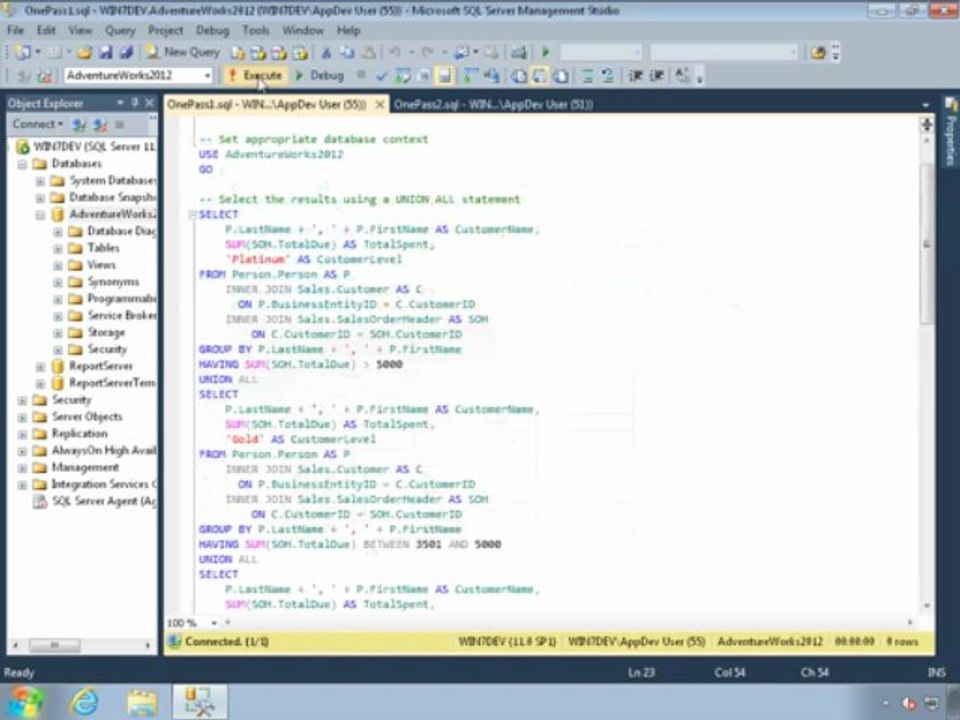
Task: Display Estimated Execution Plan
Action: pos(402,76)
